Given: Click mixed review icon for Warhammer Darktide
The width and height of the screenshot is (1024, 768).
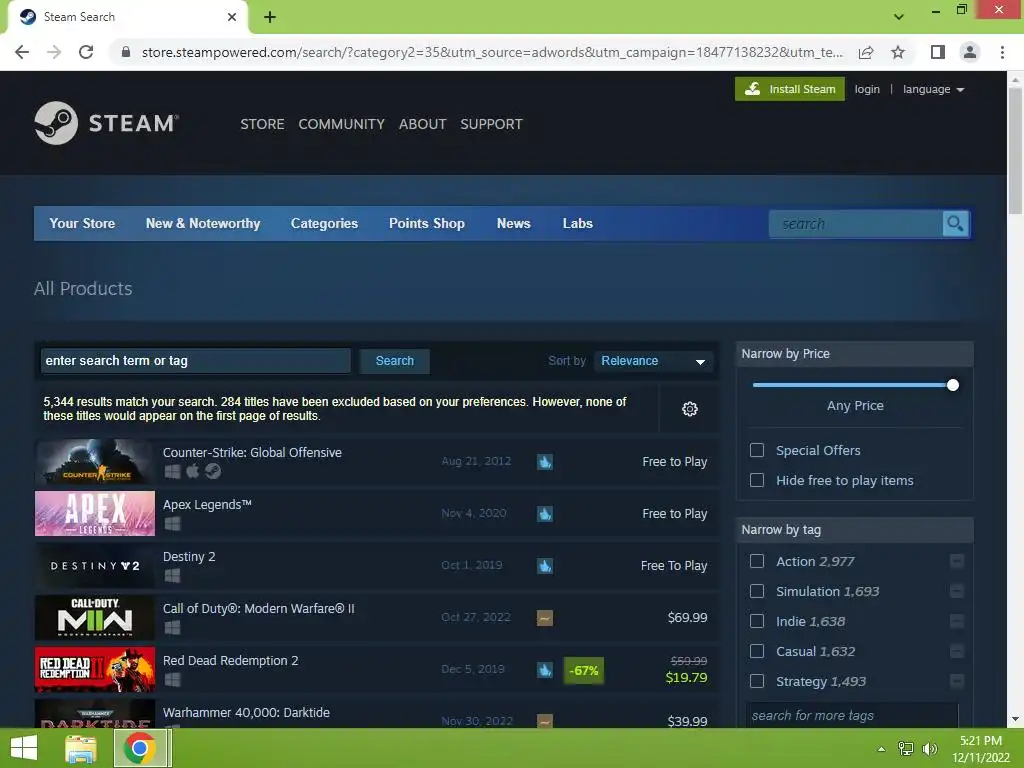Looking at the screenshot, I should click(545, 721).
